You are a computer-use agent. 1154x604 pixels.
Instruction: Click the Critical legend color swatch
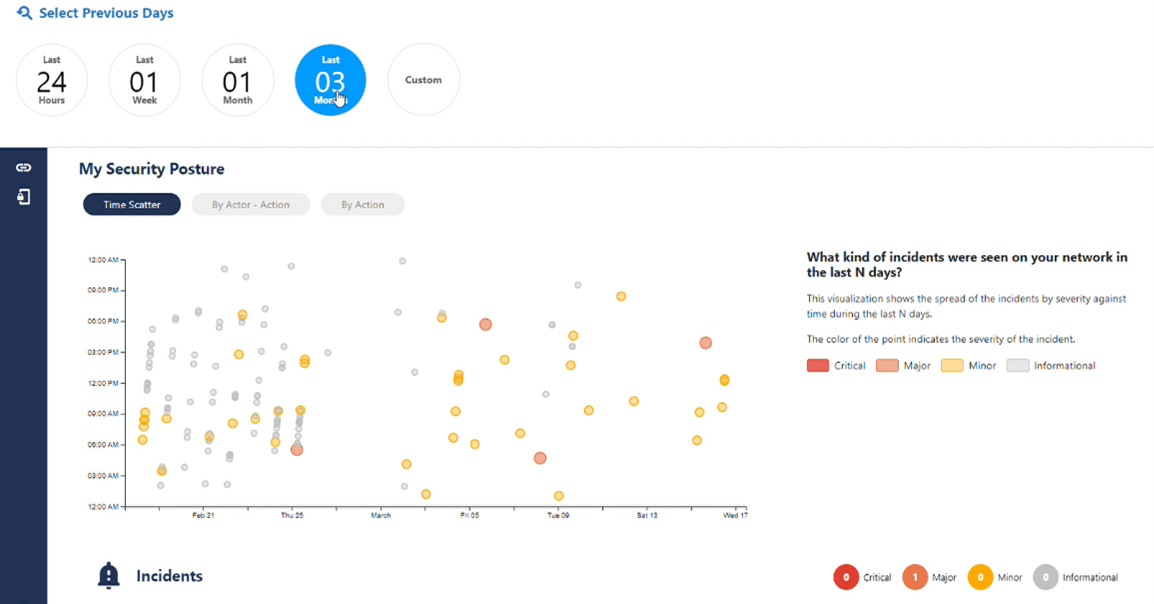coord(818,366)
